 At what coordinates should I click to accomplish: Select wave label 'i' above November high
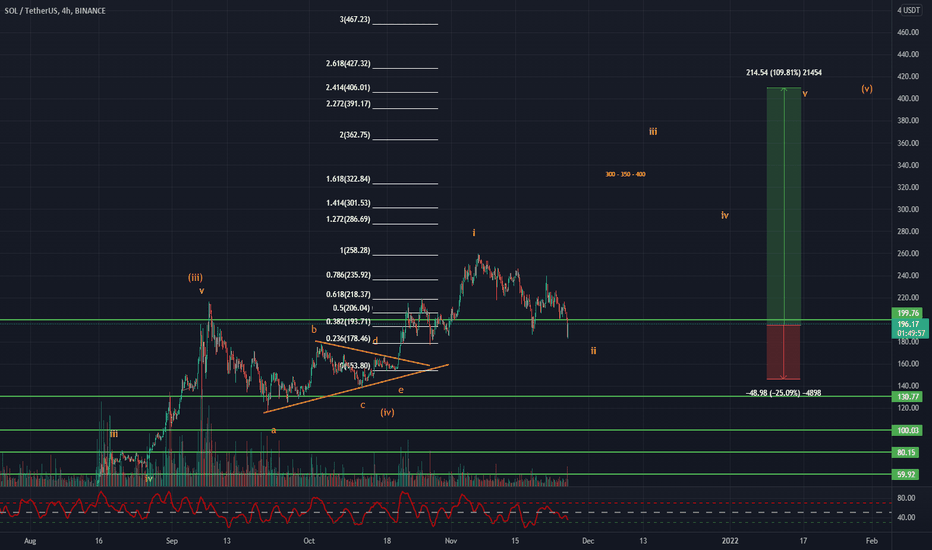474,232
